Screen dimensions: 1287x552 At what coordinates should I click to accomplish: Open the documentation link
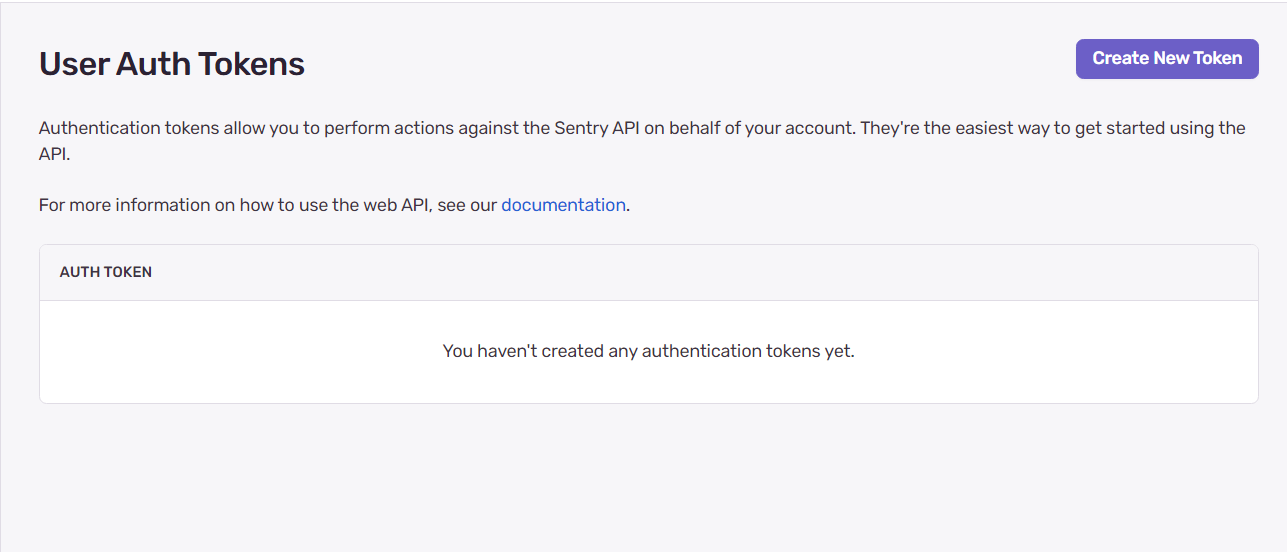(563, 205)
